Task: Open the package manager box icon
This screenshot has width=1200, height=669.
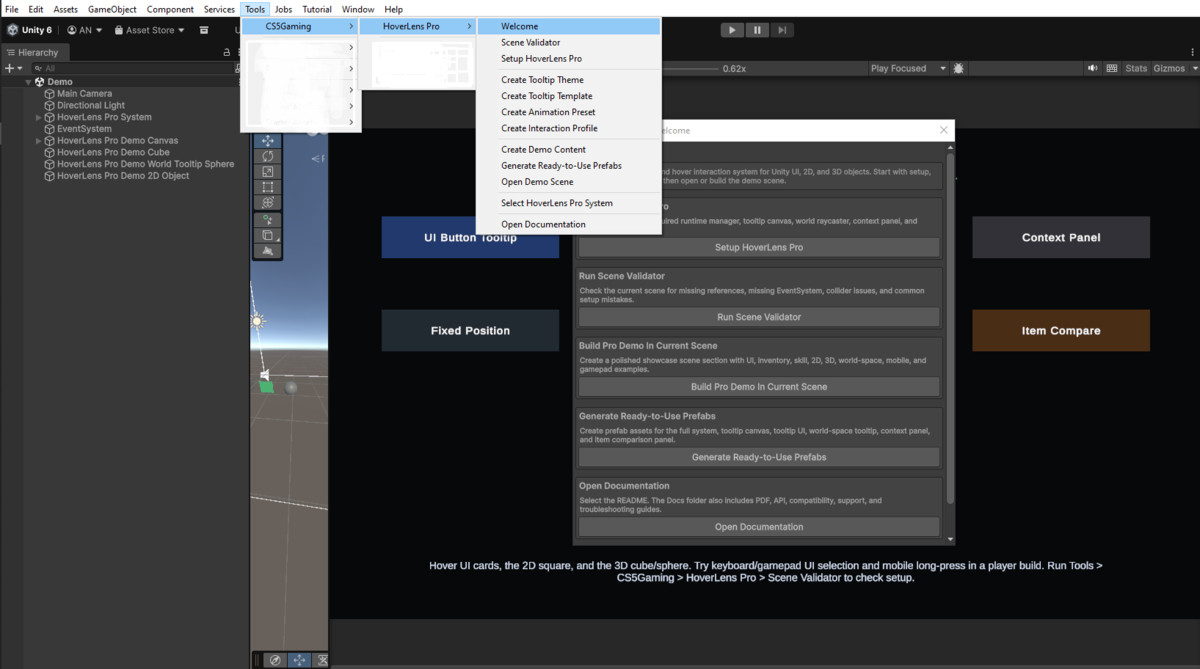Action: click(204, 30)
